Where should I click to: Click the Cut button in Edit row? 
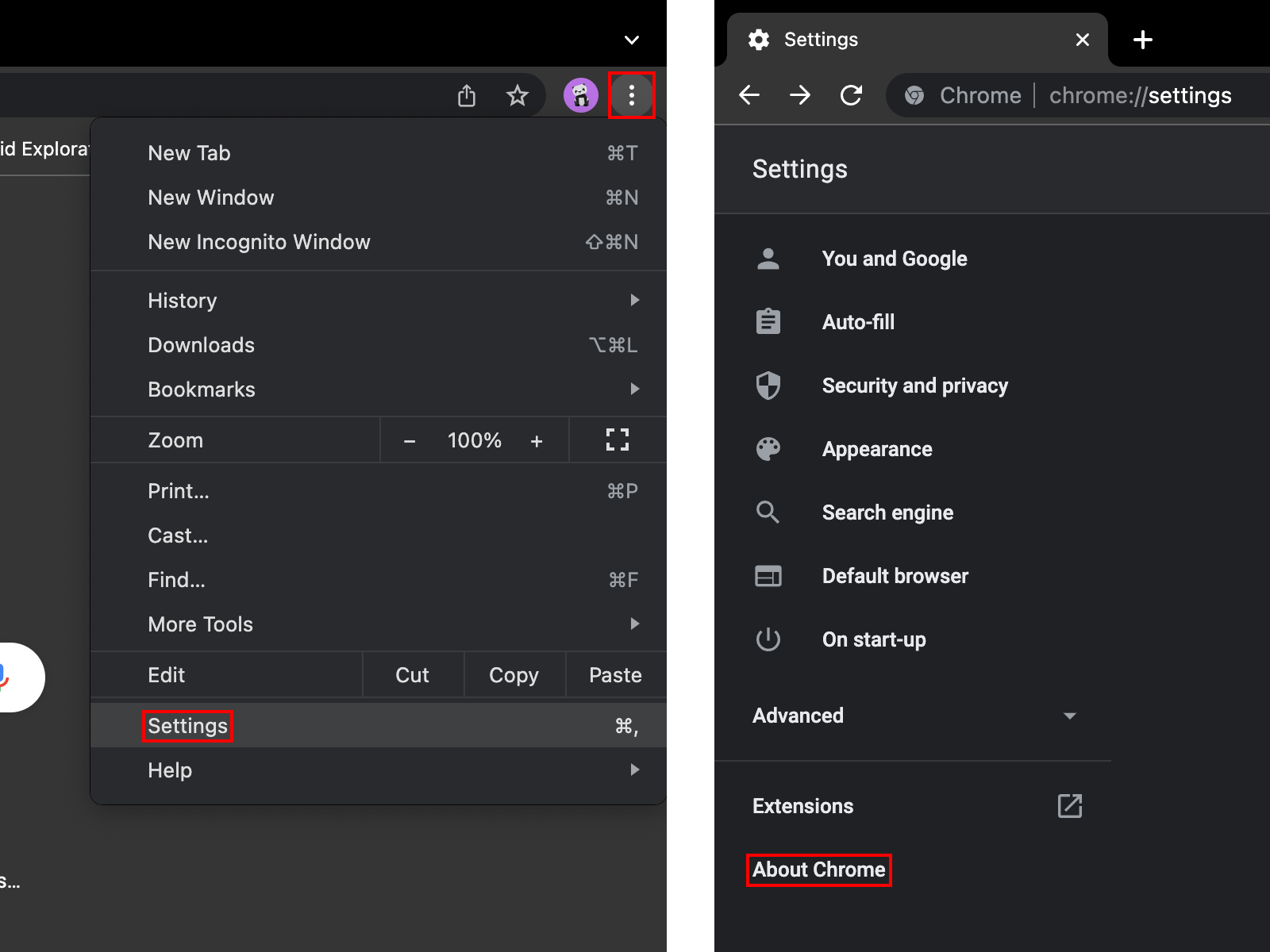[413, 675]
